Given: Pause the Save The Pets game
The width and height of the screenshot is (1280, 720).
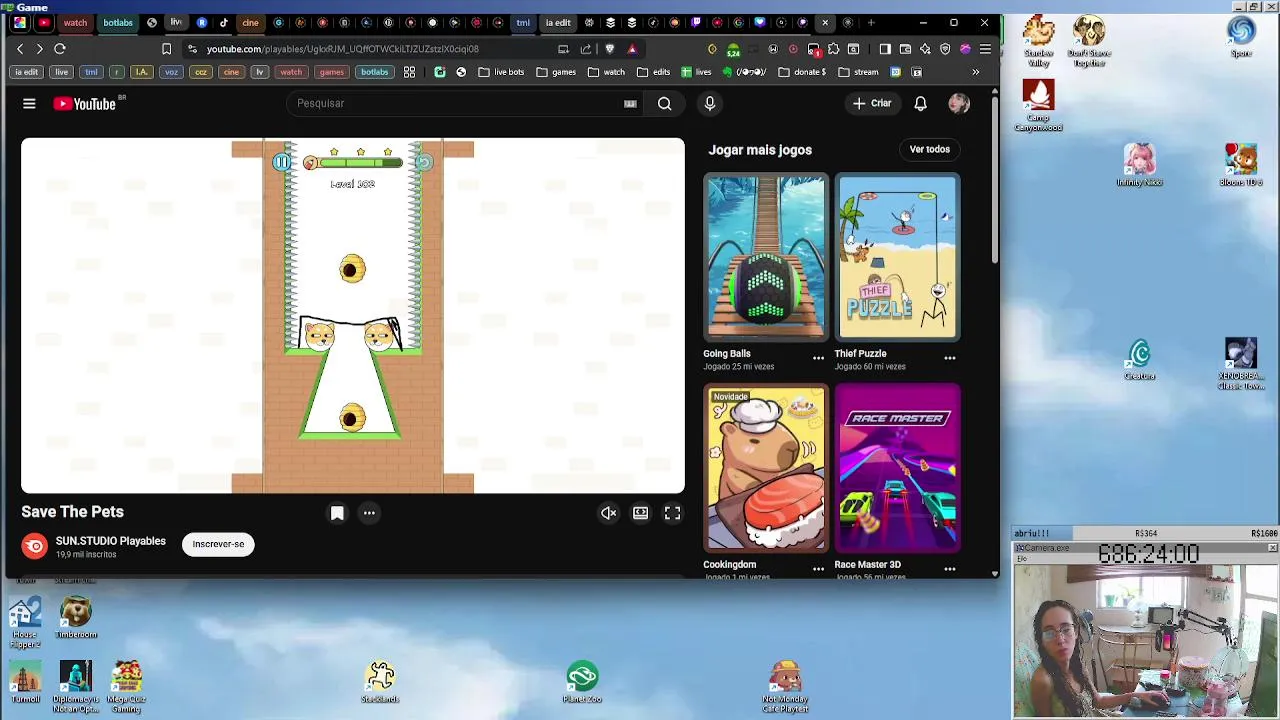Looking at the screenshot, I should [x=282, y=162].
